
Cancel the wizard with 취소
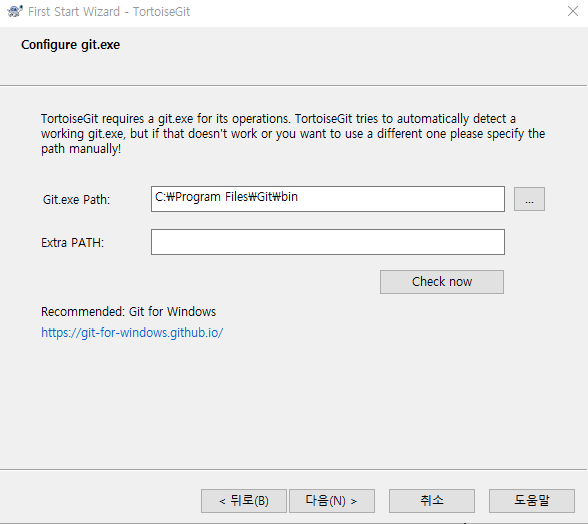click(432, 501)
